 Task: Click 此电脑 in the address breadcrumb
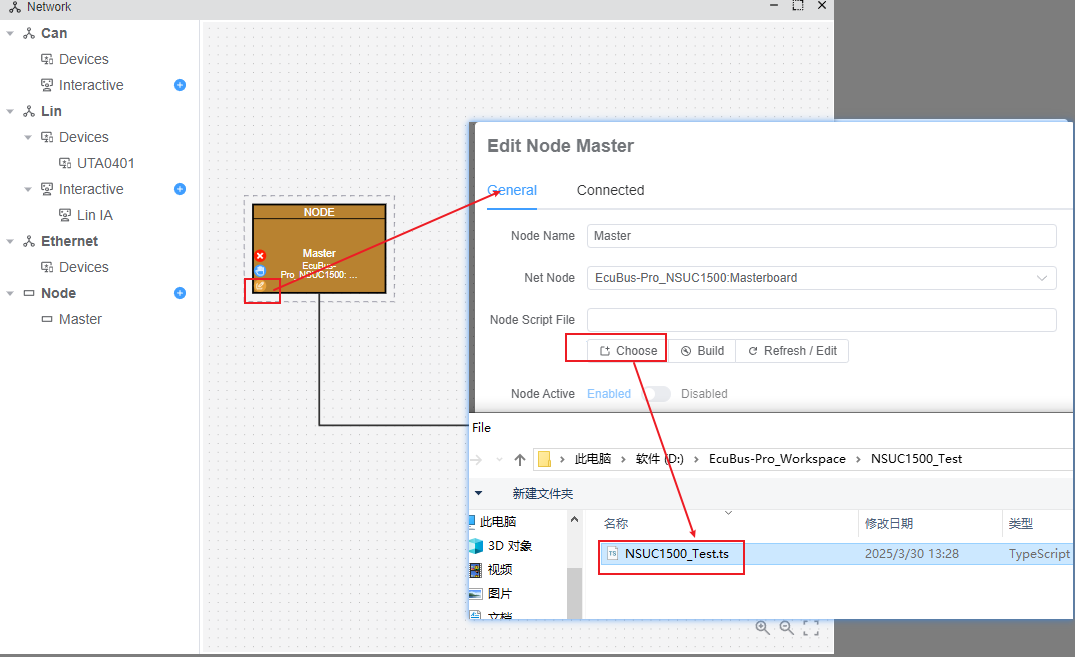point(592,459)
